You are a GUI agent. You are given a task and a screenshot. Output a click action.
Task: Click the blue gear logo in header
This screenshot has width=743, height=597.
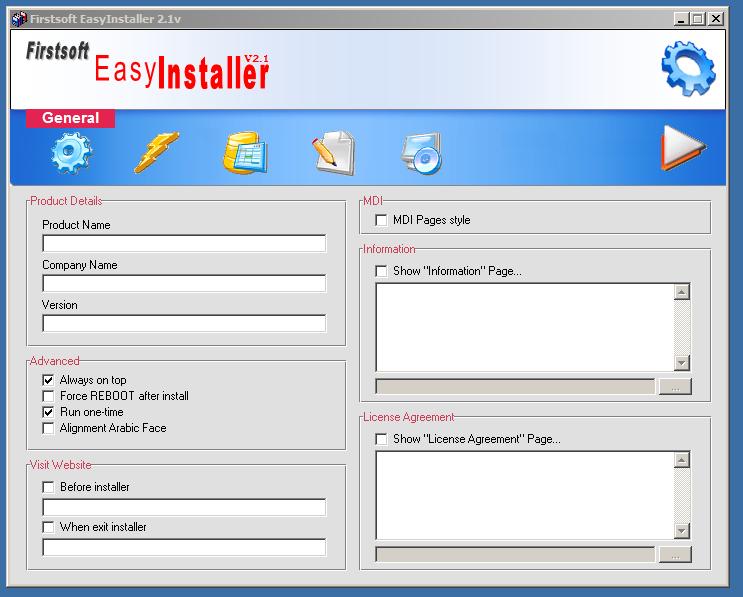click(688, 68)
